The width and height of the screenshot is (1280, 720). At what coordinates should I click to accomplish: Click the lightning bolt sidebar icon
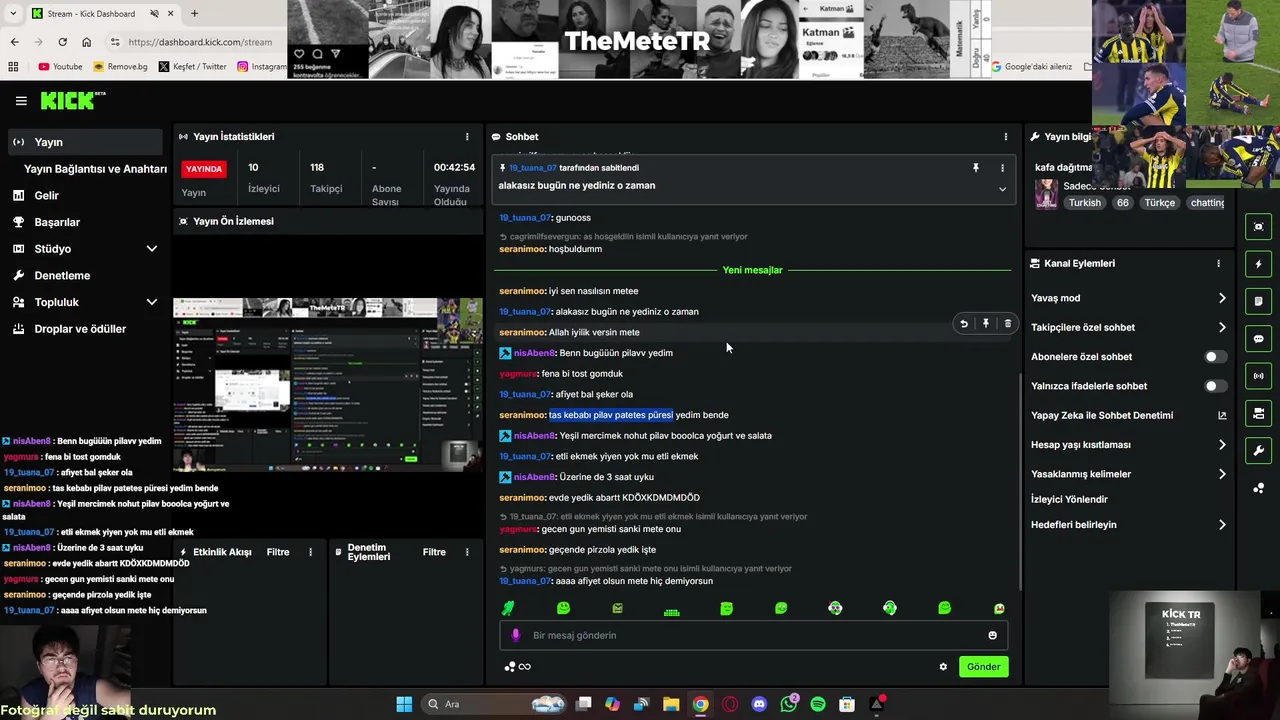pyautogui.click(x=1259, y=264)
